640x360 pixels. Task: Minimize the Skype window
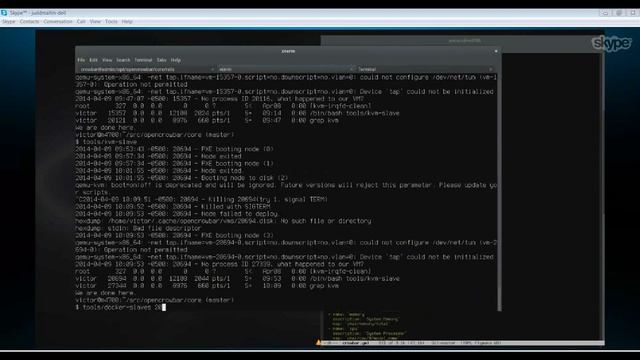click(x=605, y=13)
